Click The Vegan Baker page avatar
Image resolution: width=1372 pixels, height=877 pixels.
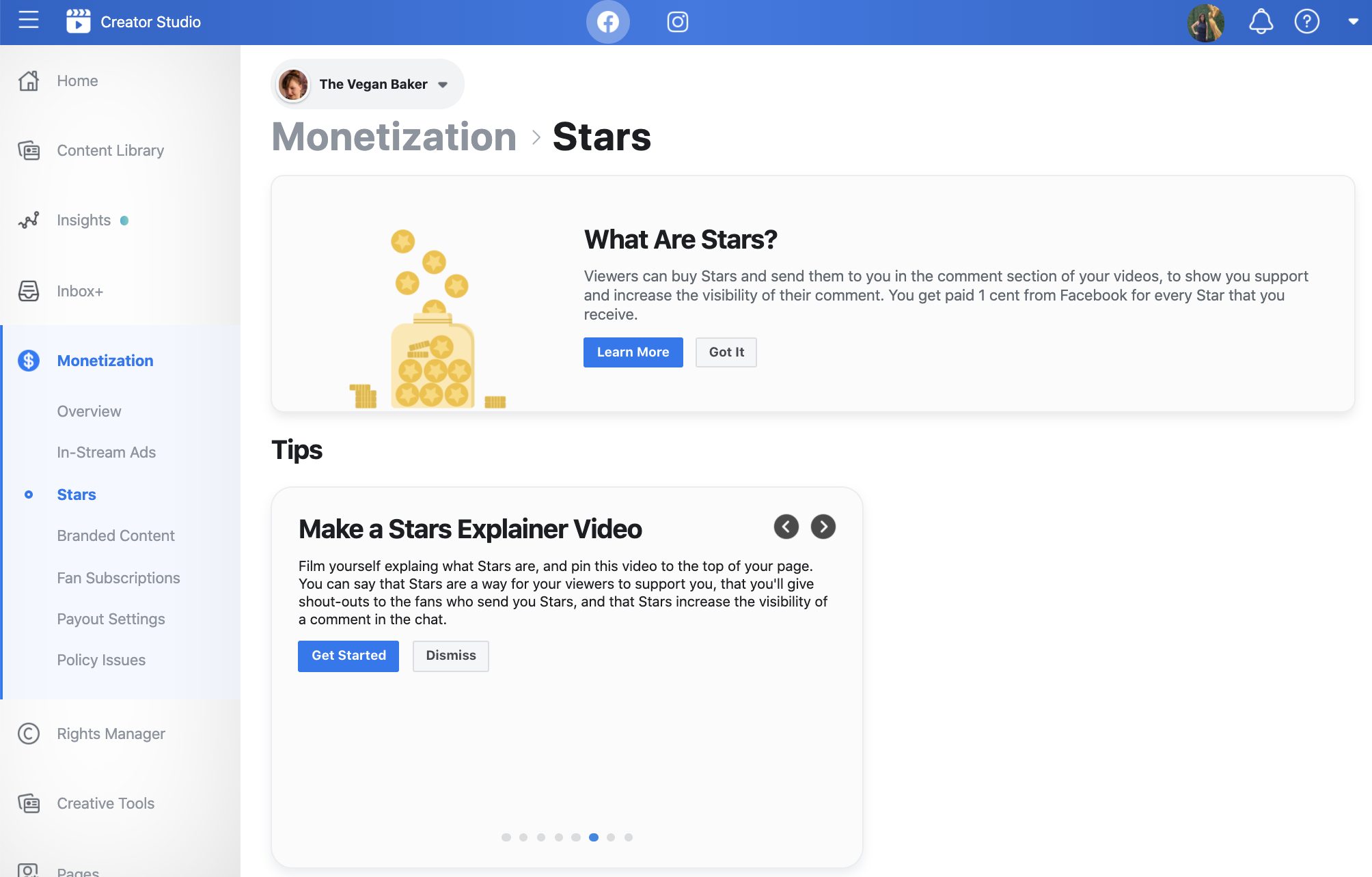293,85
